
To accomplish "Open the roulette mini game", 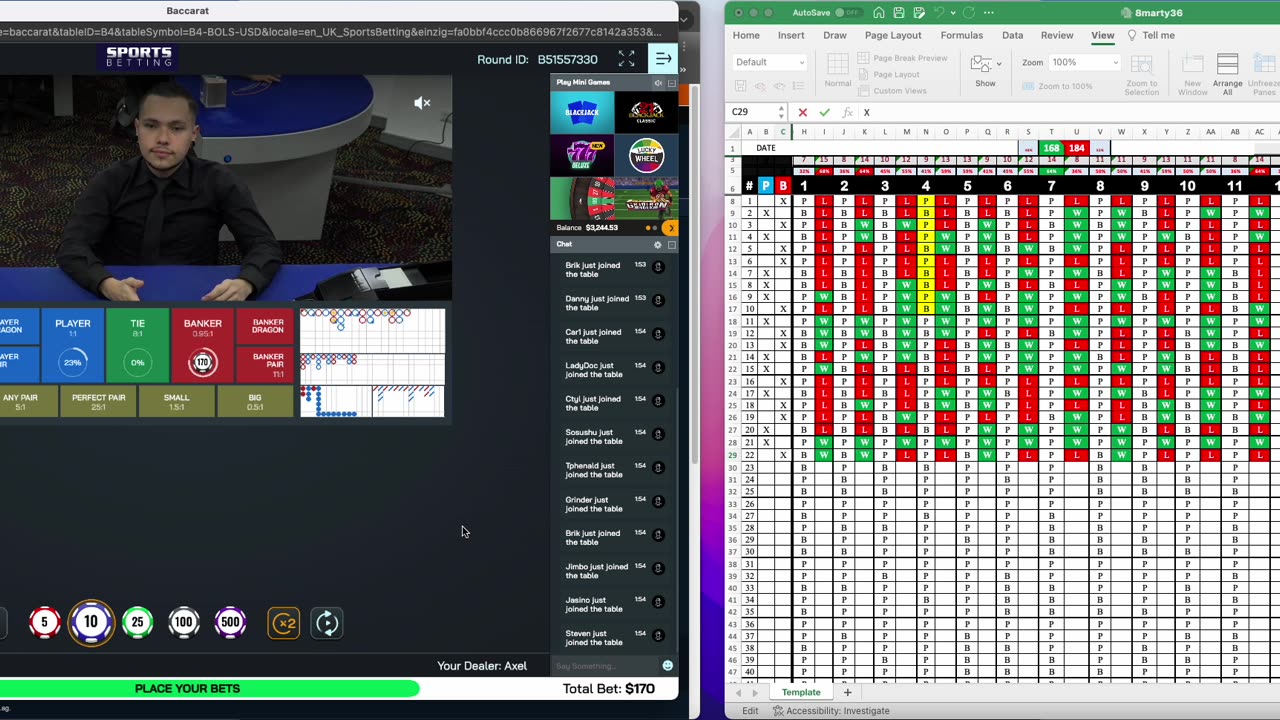I will 582,198.
